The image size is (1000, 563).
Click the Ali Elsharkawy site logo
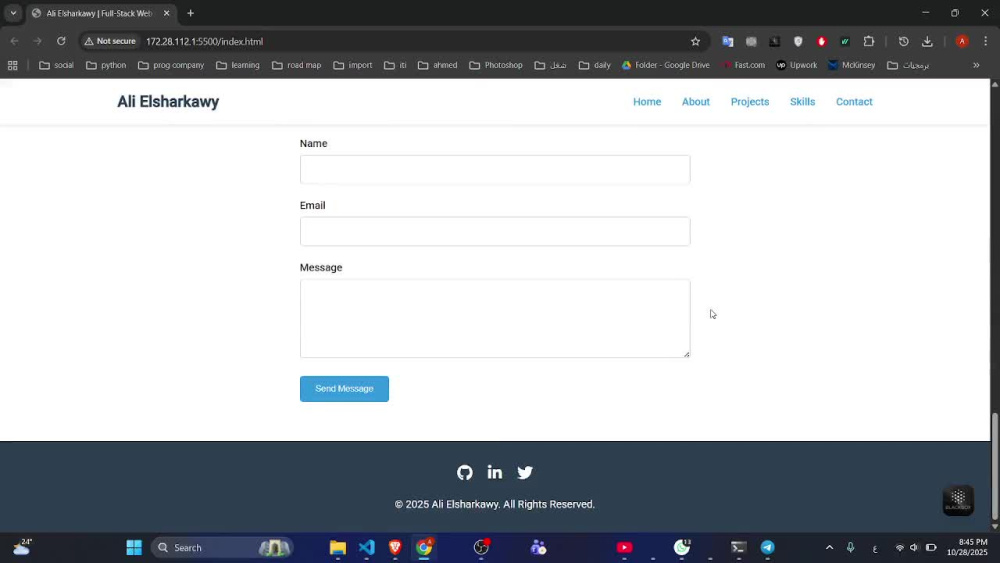pos(168,102)
